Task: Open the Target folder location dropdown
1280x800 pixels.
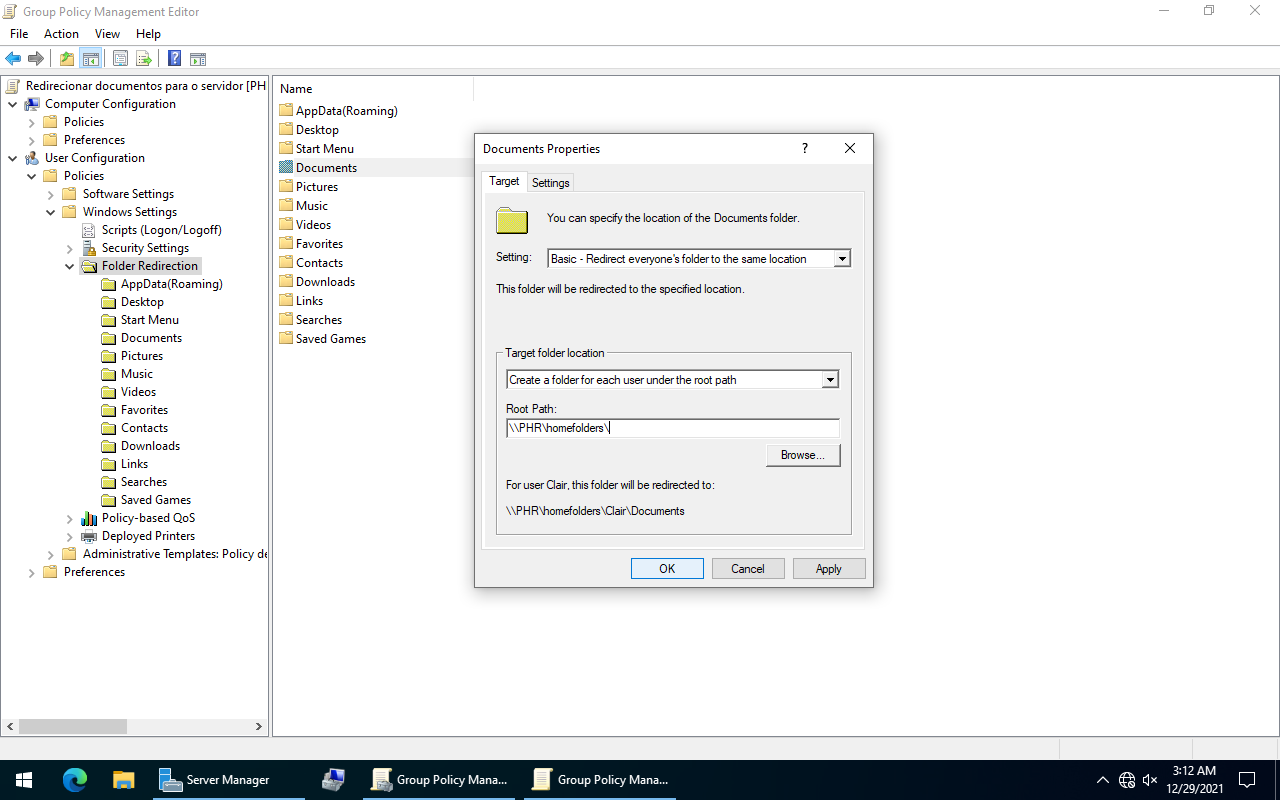Action: click(829, 380)
